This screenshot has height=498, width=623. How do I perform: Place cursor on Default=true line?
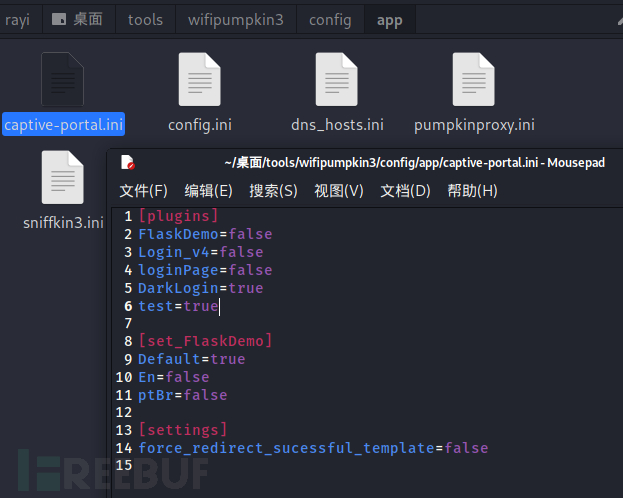tap(192, 359)
